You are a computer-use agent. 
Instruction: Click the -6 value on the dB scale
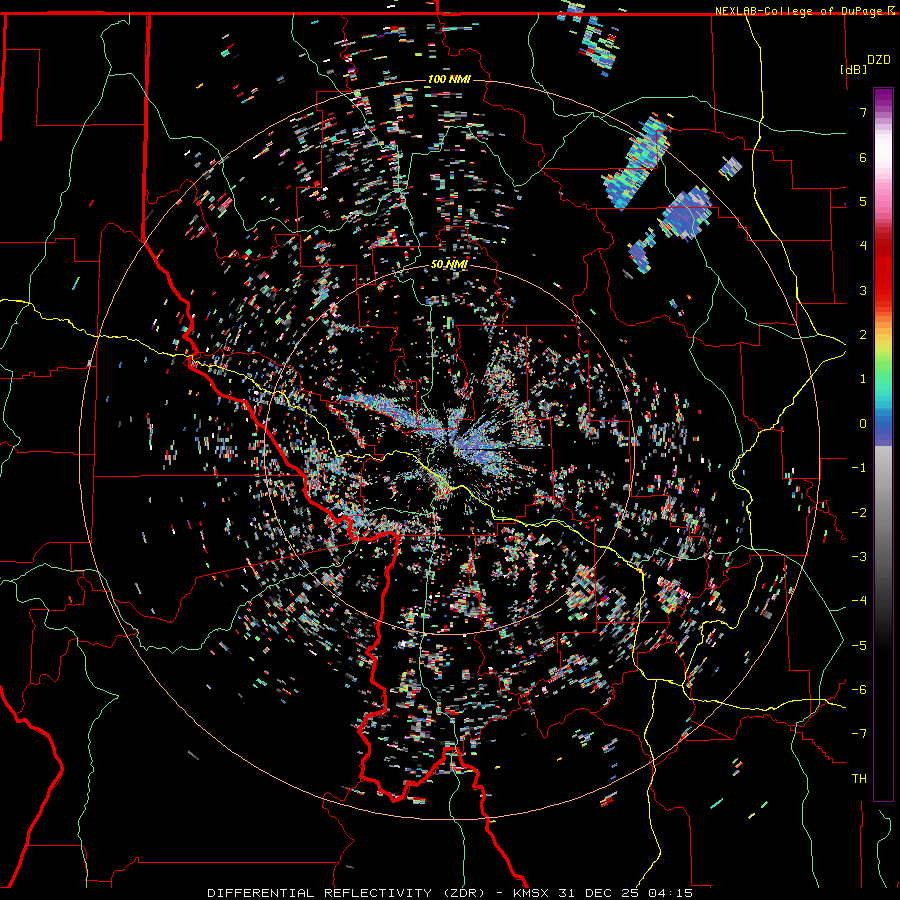(x=859, y=690)
